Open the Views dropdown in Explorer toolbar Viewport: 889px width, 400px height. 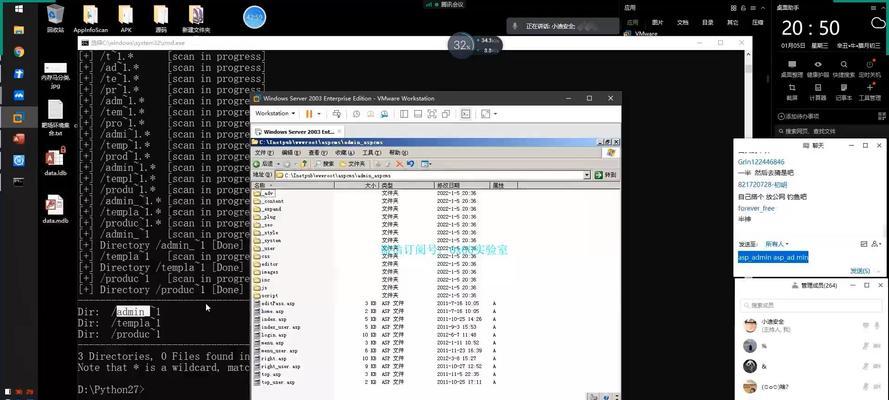click(x=426, y=164)
